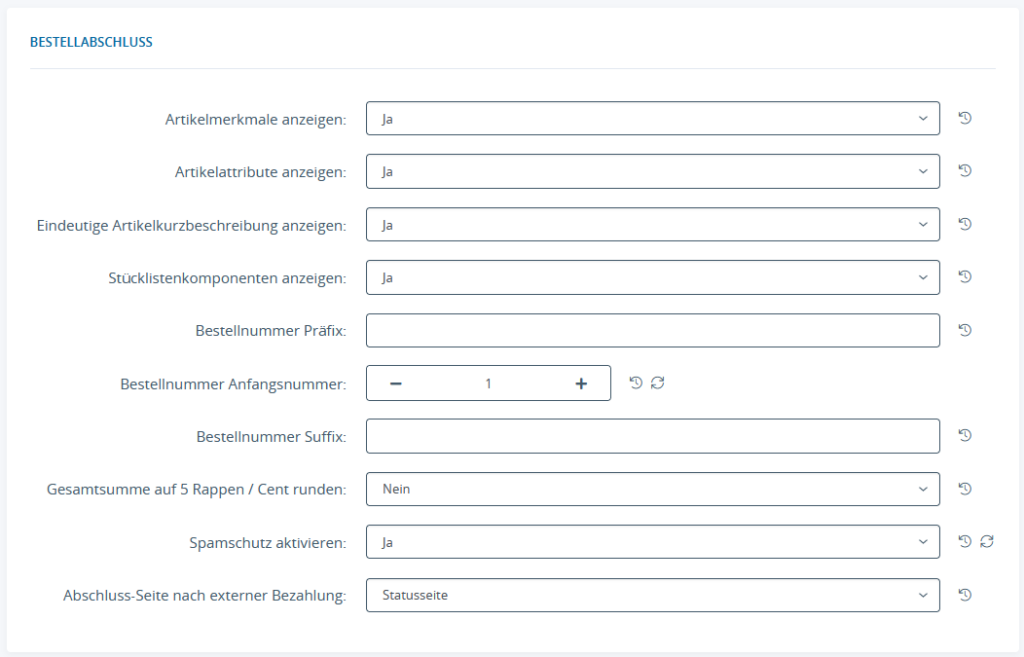The width and height of the screenshot is (1024, 657).
Task: Click the history icon next to "Bestellnummer Präfix"
Action: click(964, 330)
